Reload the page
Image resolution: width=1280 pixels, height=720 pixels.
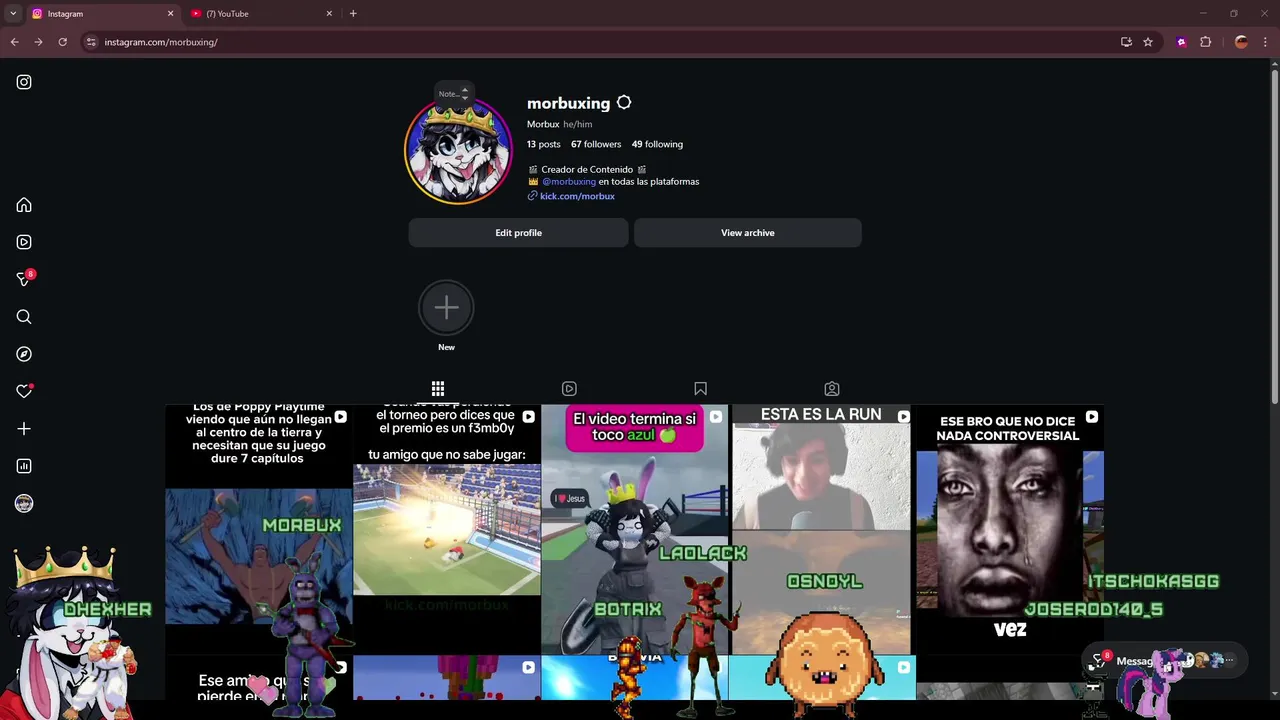coord(62,42)
